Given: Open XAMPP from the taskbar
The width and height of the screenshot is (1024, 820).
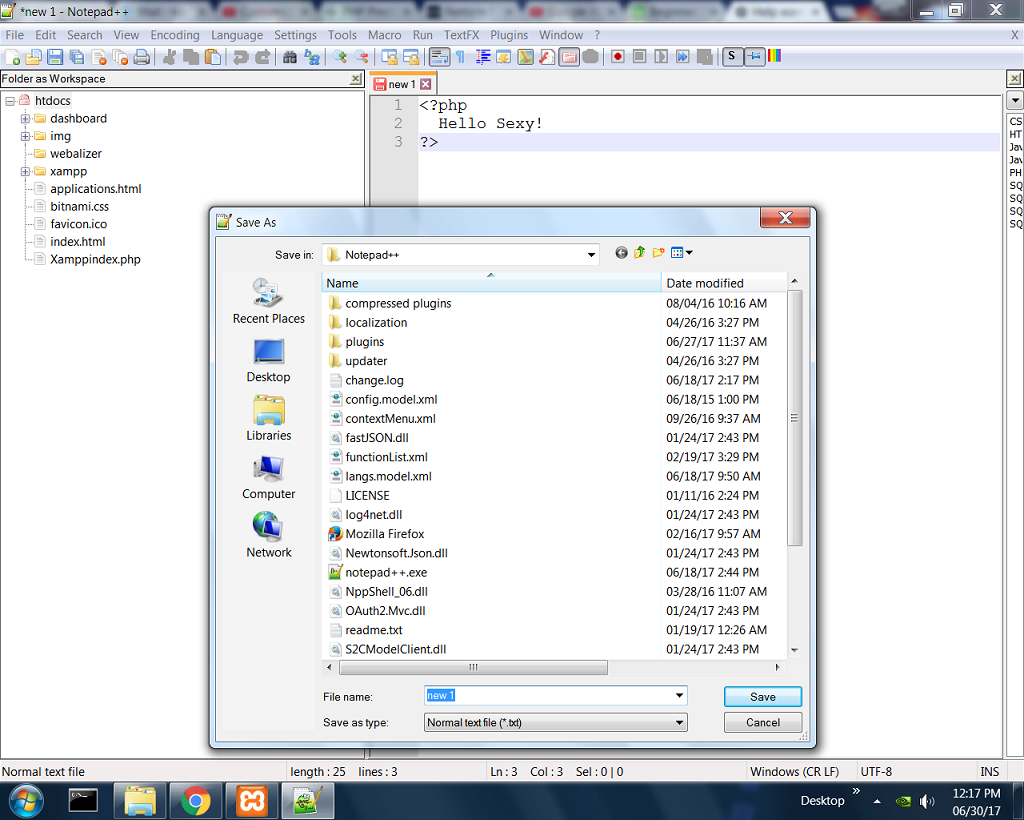Looking at the screenshot, I should coord(251,800).
